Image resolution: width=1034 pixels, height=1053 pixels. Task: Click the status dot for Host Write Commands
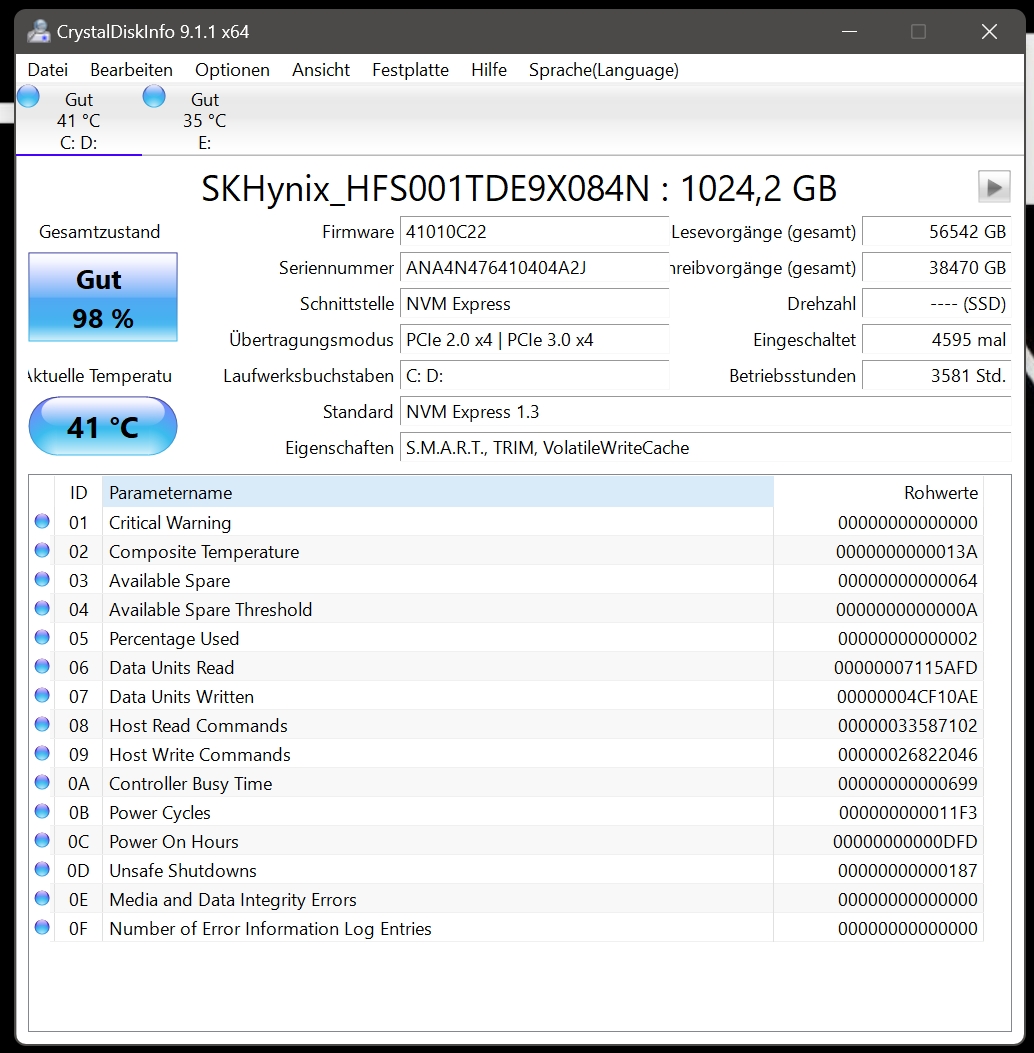42,753
